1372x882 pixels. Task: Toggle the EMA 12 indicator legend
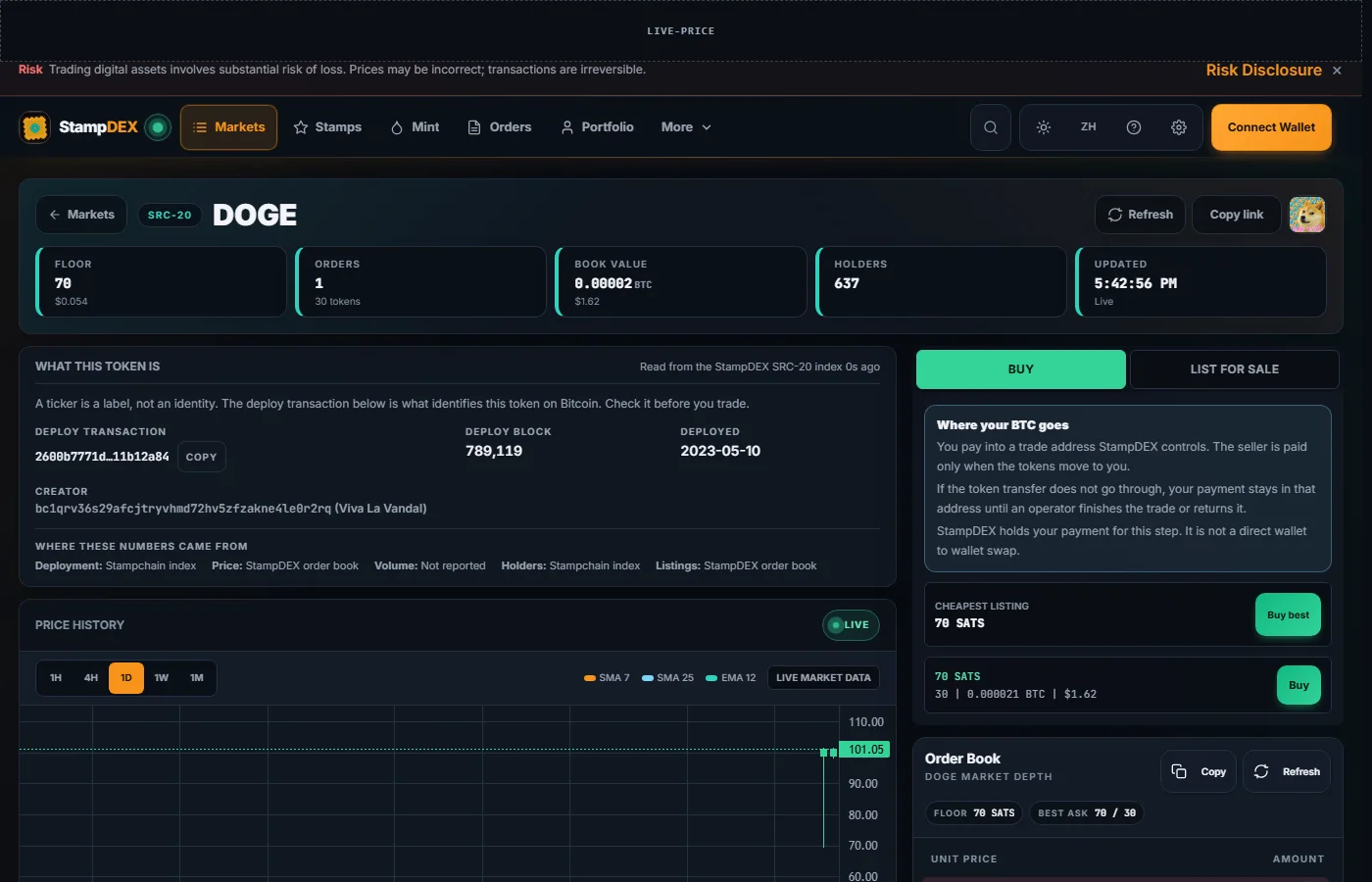pyautogui.click(x=731, y=678)
